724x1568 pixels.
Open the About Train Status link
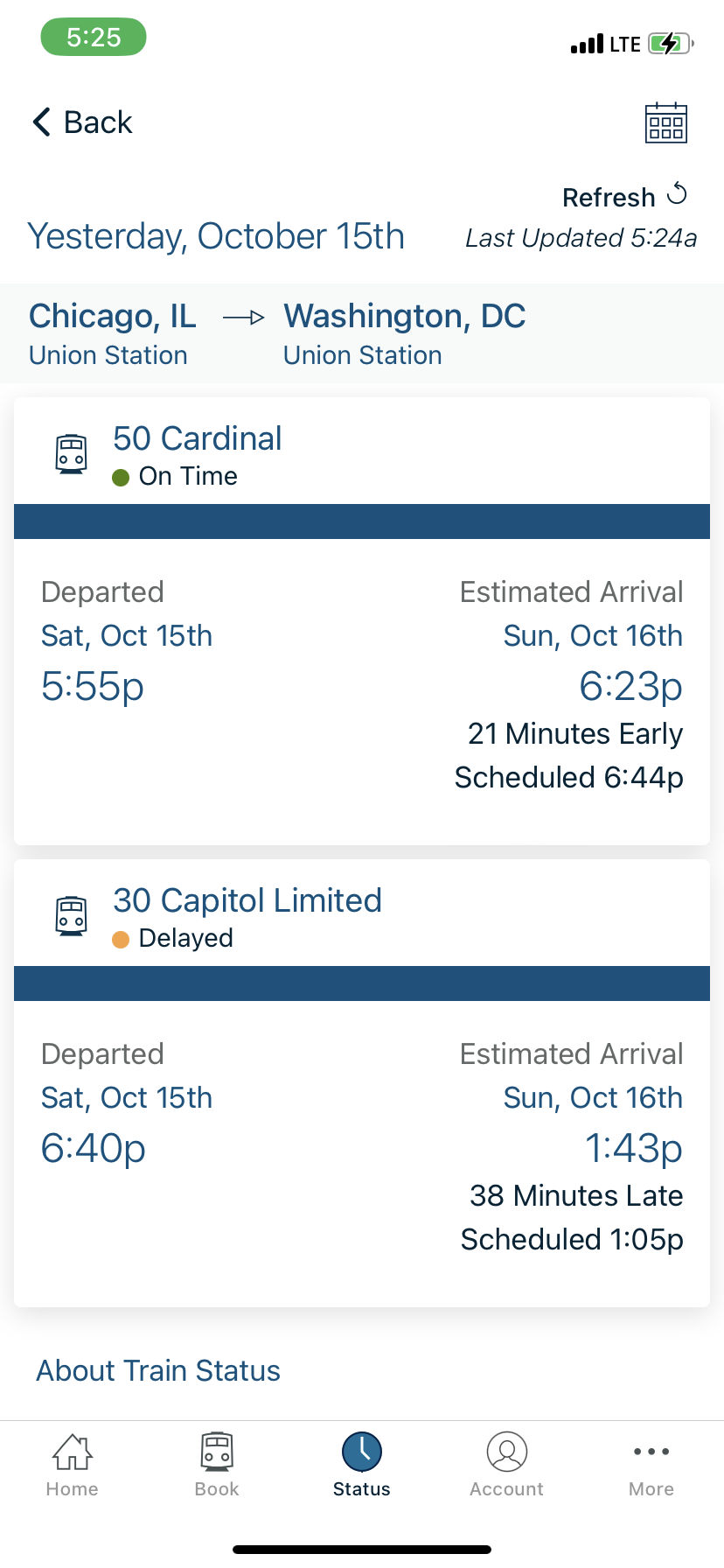158,1370
